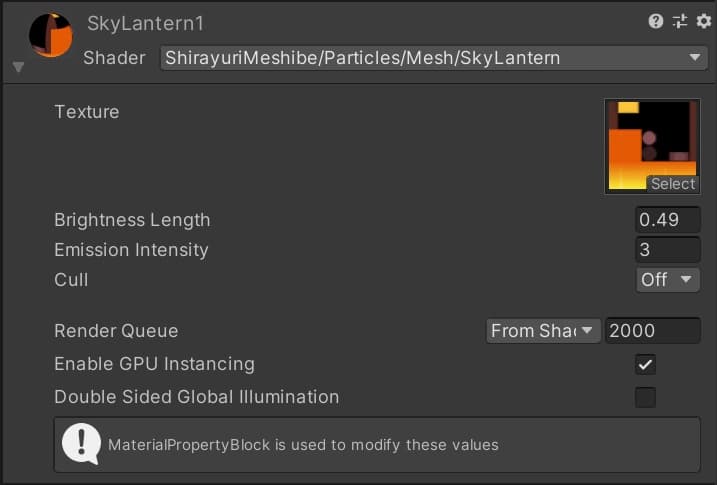This screenshot has height=485, width=717.
Task: Click the Brightness Length property label
Action: (x=132, y=220)
